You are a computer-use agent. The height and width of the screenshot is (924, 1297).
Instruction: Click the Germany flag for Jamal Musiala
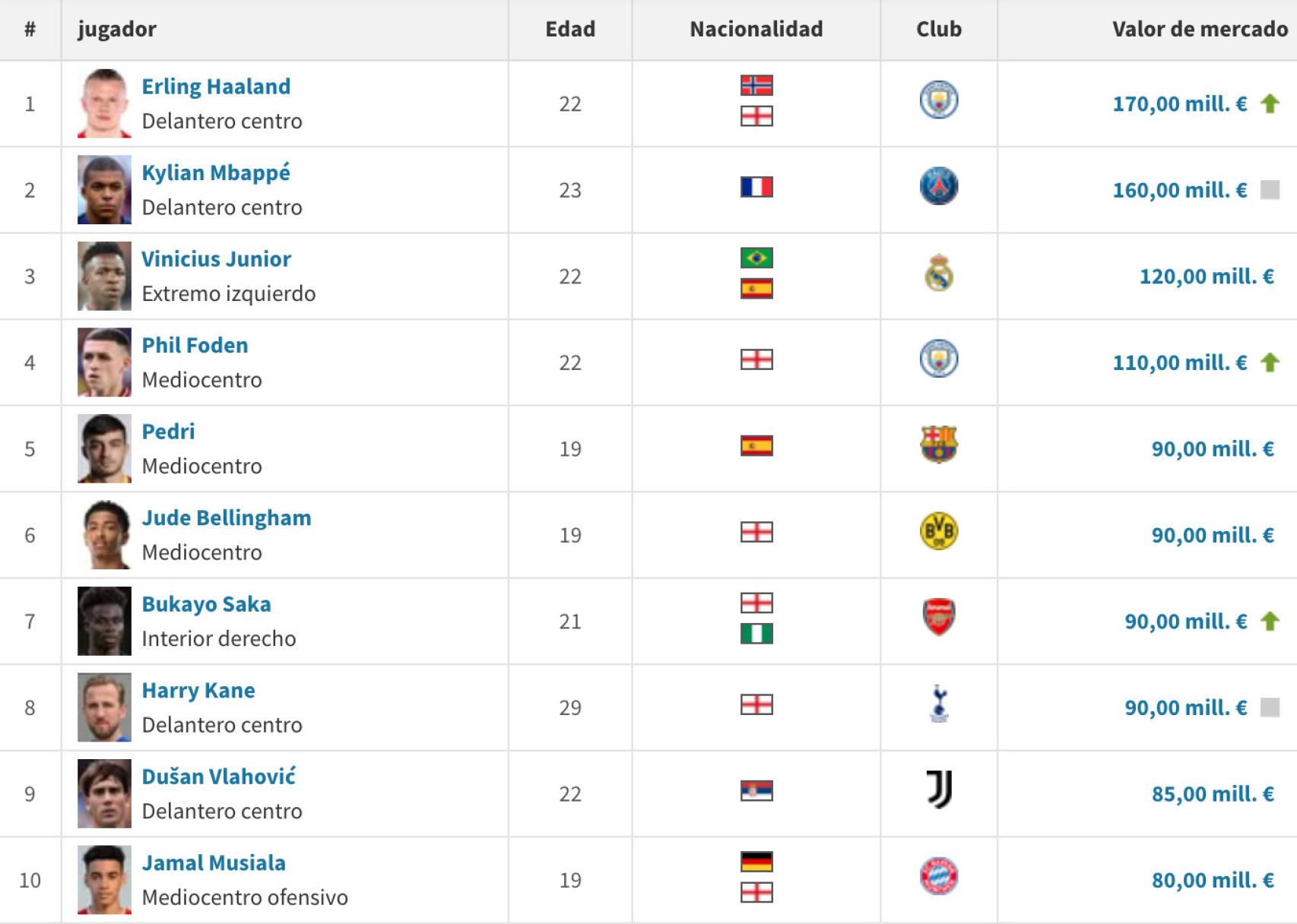point(756,862)
